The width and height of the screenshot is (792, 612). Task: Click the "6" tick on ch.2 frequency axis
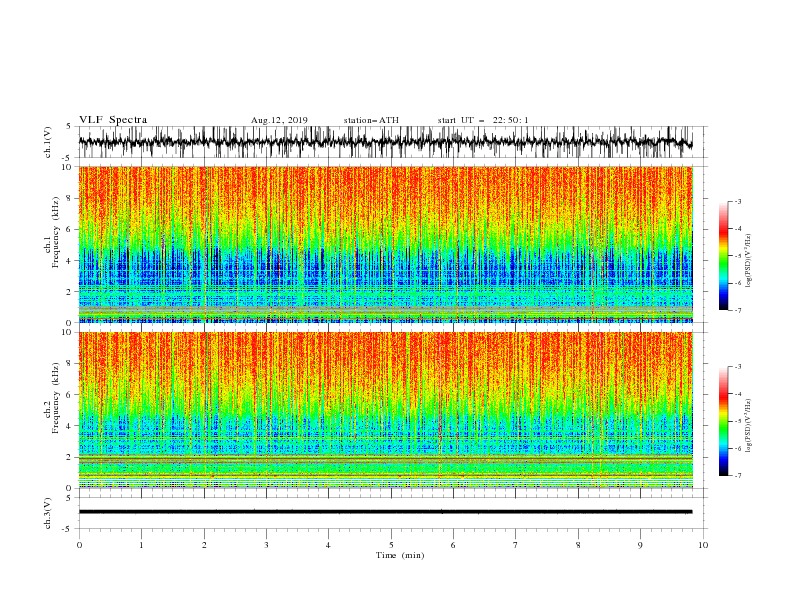click(70, 395)
